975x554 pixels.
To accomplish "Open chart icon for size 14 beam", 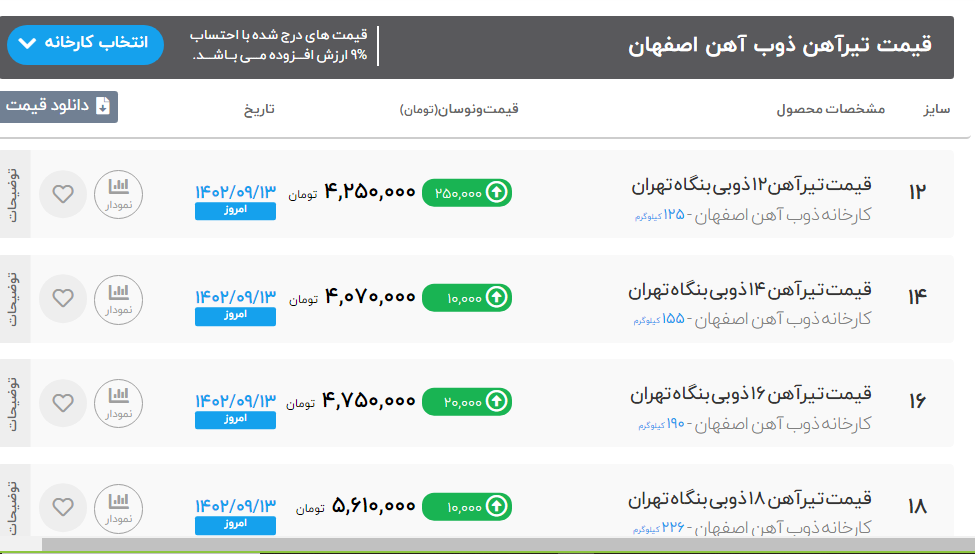I will coord(119,297).
